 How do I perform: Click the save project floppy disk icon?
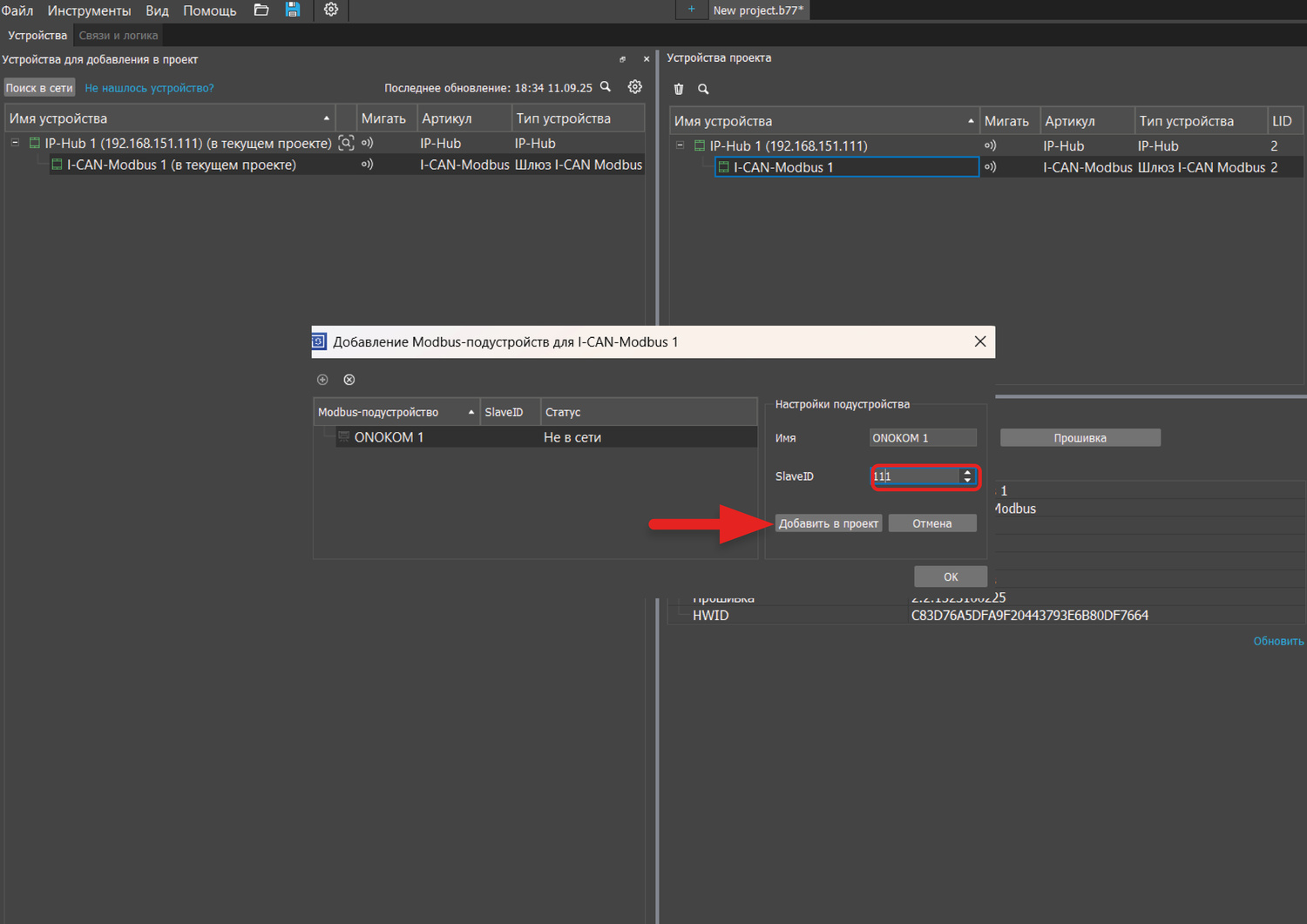[293, 10]
